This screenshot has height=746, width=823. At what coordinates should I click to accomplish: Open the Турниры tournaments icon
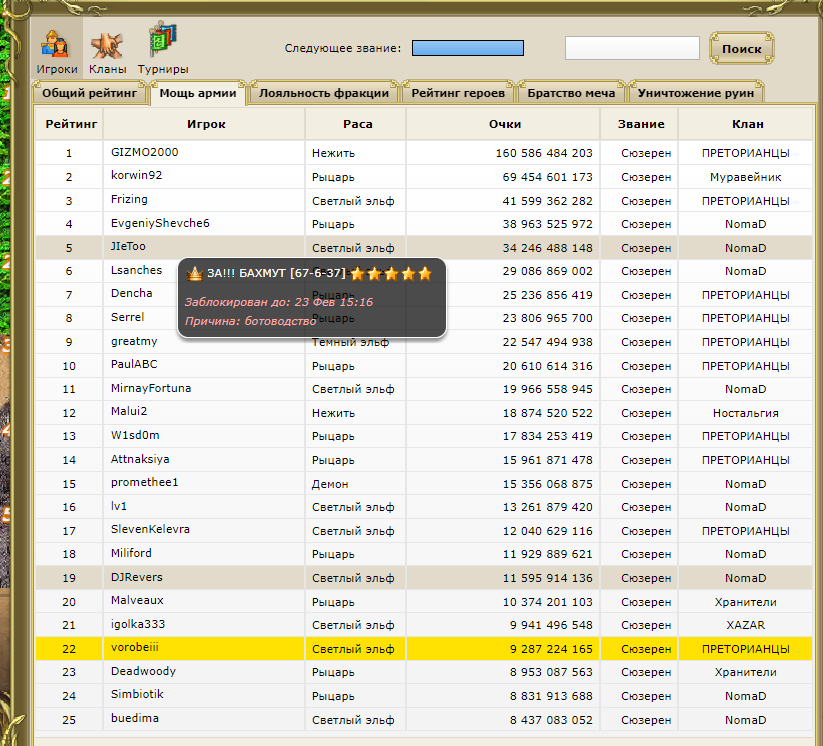coord(163,52)
